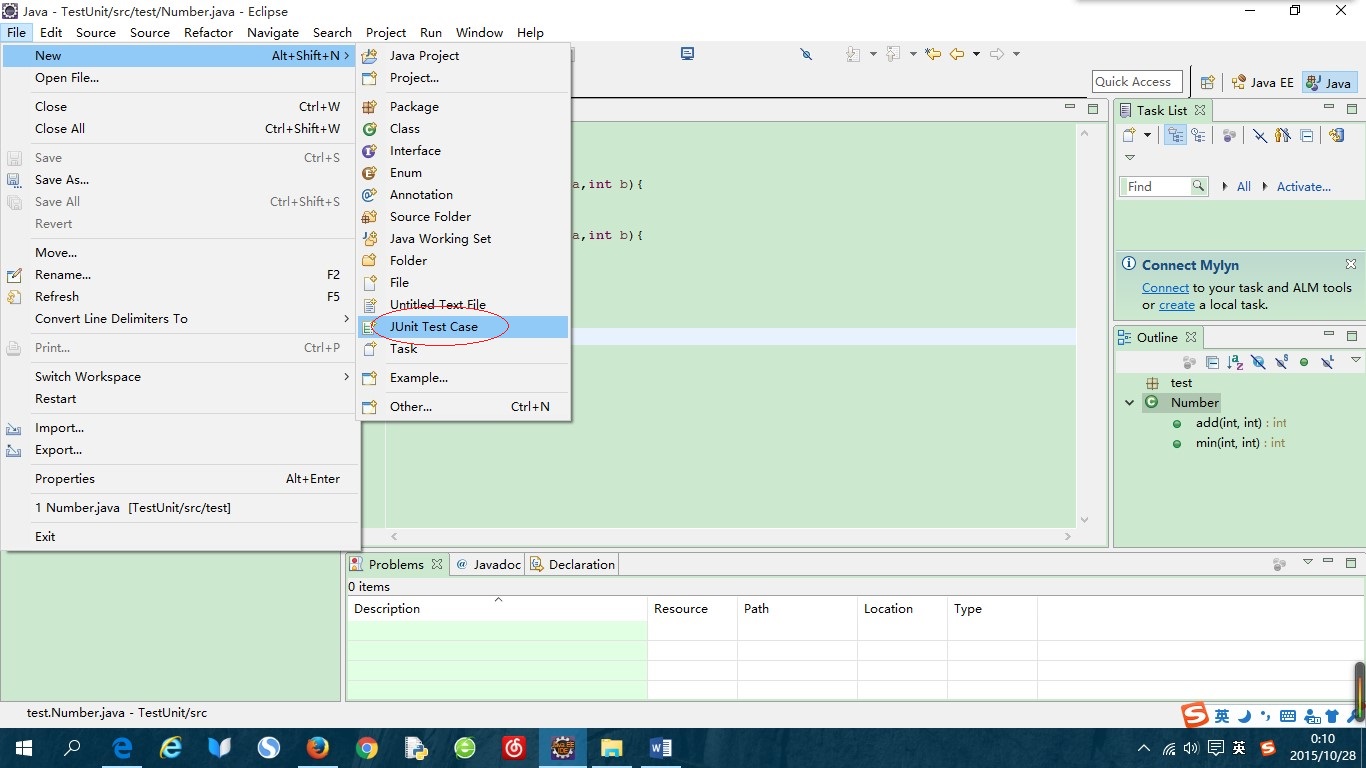
Task: Switch to the Javadoc tab
Action: coord(488,564)
